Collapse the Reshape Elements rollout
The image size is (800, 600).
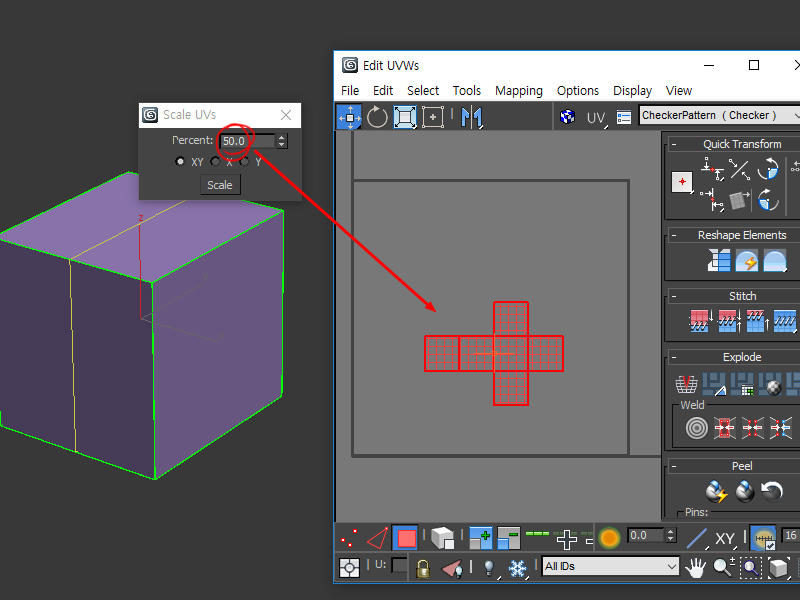[x=674, y=236]
